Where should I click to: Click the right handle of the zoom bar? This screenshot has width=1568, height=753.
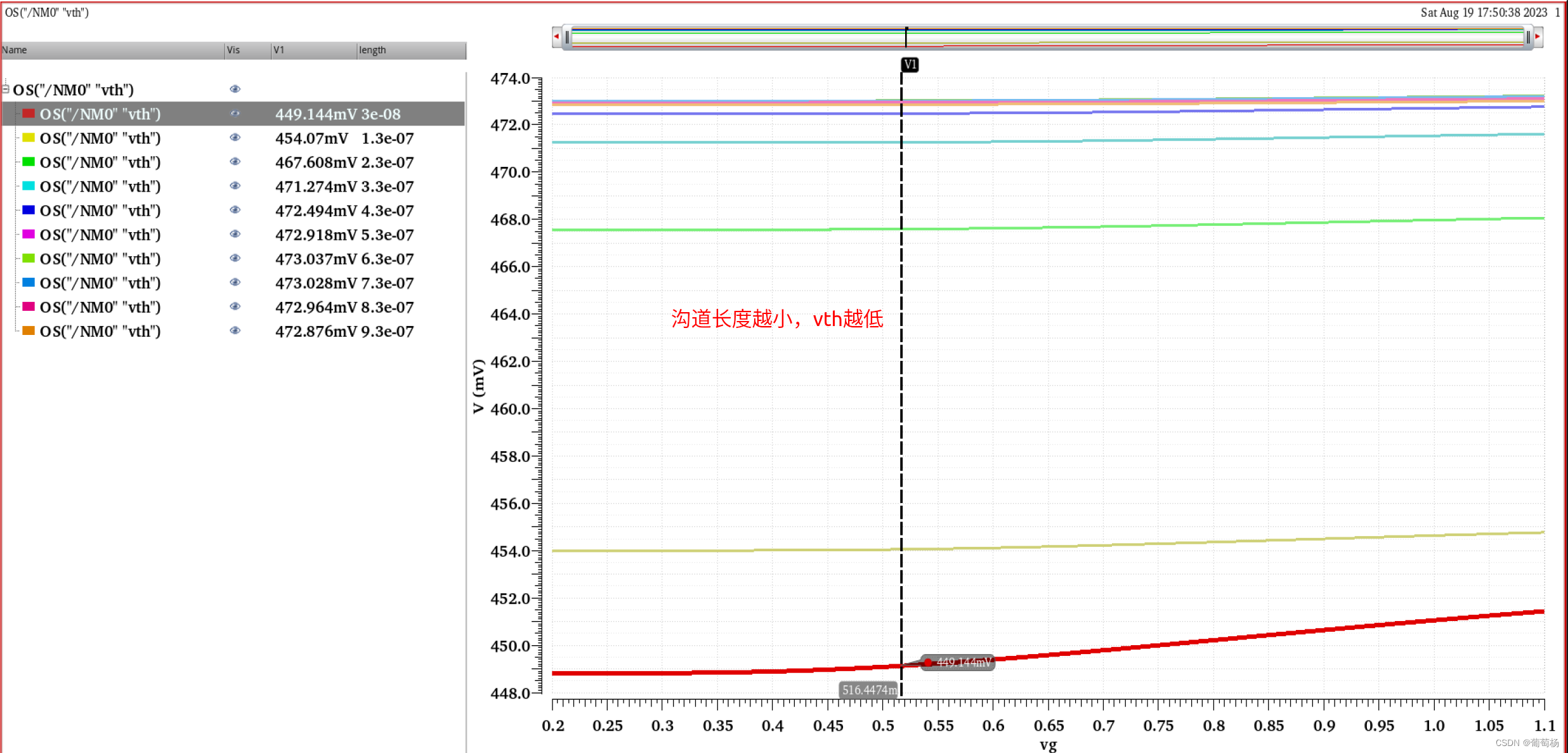(1528, 37)
